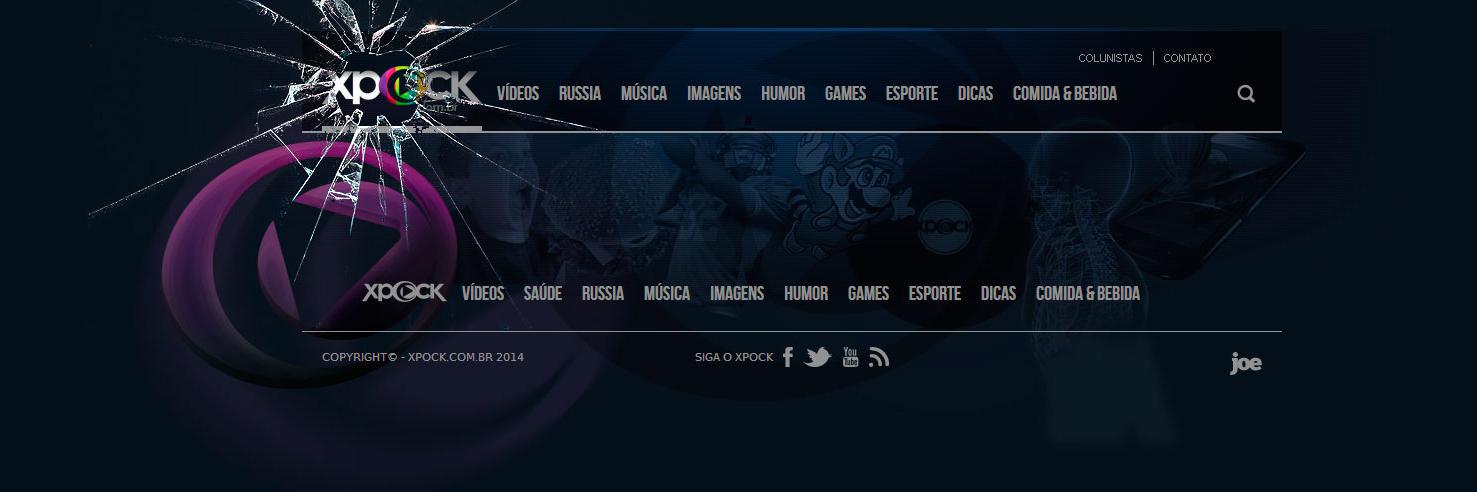Image resolution: width=1477 pixels, height=492 pixels.
Task: Open Colunistas link in header
Action: click(1110, 58)
